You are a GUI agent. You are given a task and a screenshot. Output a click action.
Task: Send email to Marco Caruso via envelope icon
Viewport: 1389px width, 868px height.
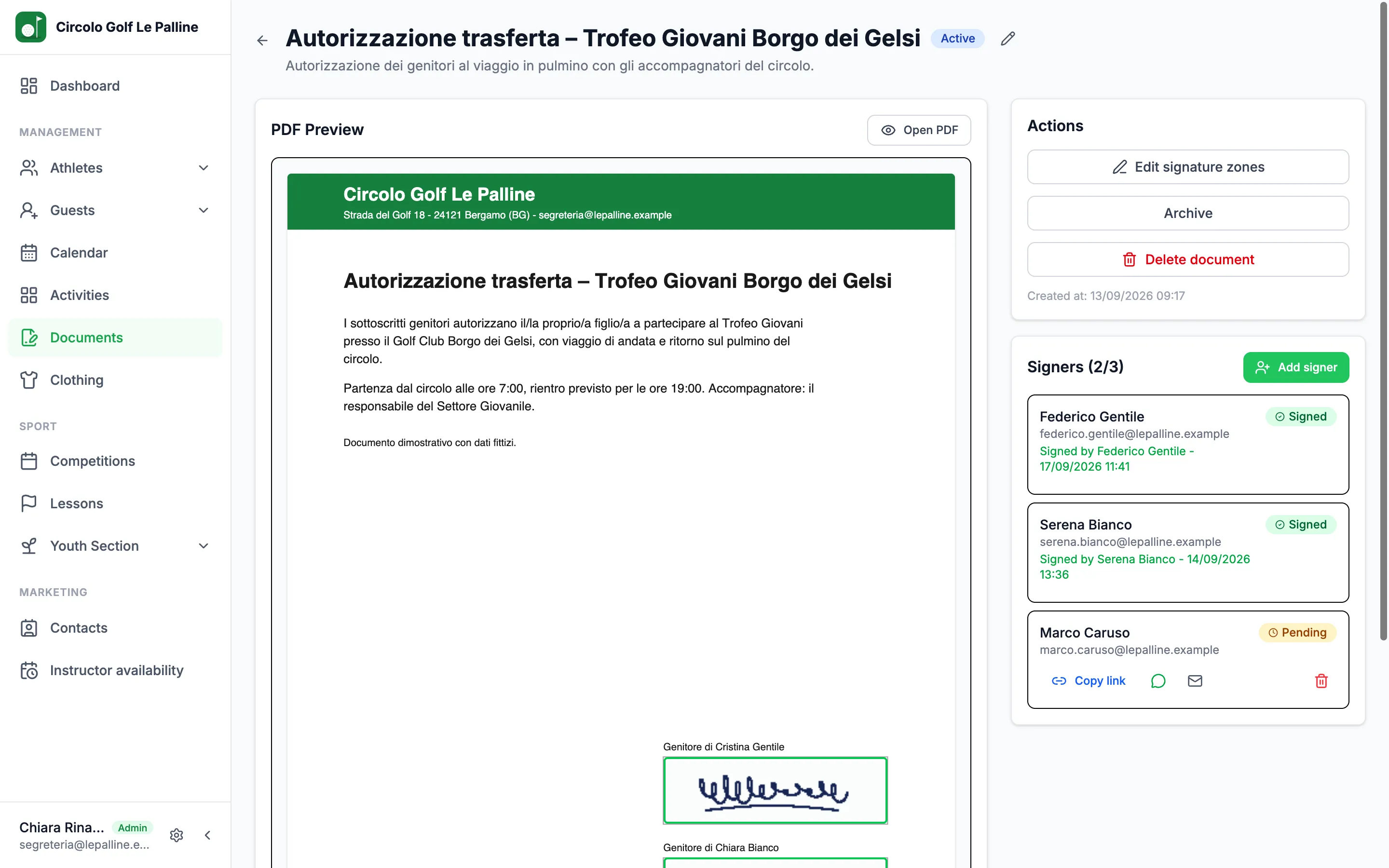(x=1195, y=681)
